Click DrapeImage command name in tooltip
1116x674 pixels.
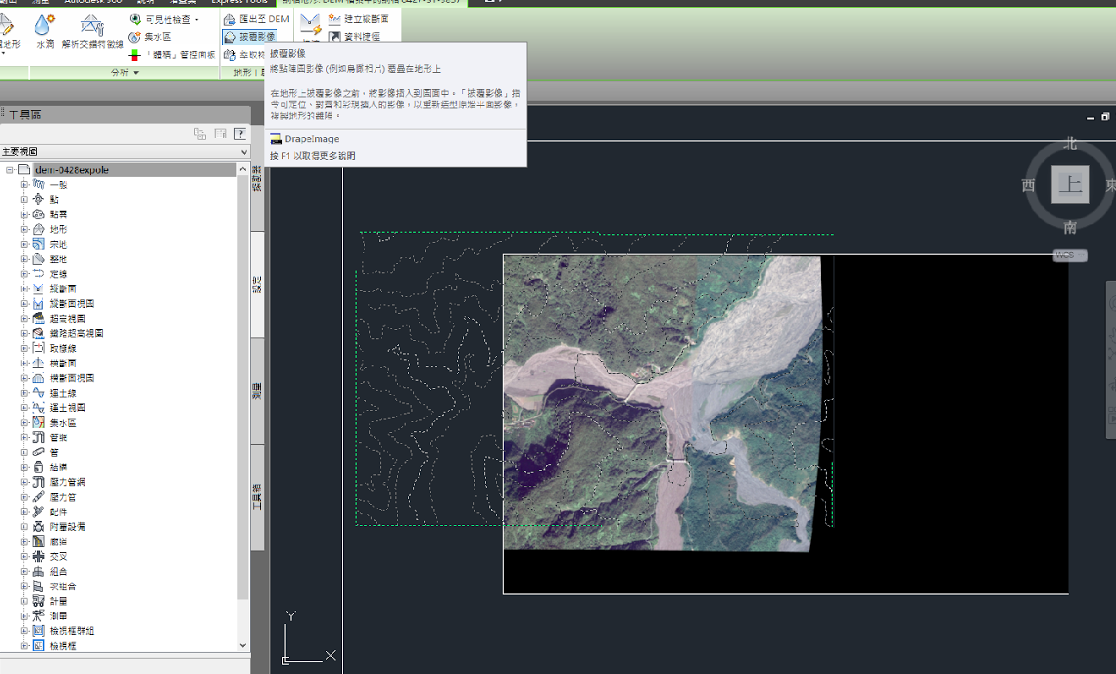(312, 139)
